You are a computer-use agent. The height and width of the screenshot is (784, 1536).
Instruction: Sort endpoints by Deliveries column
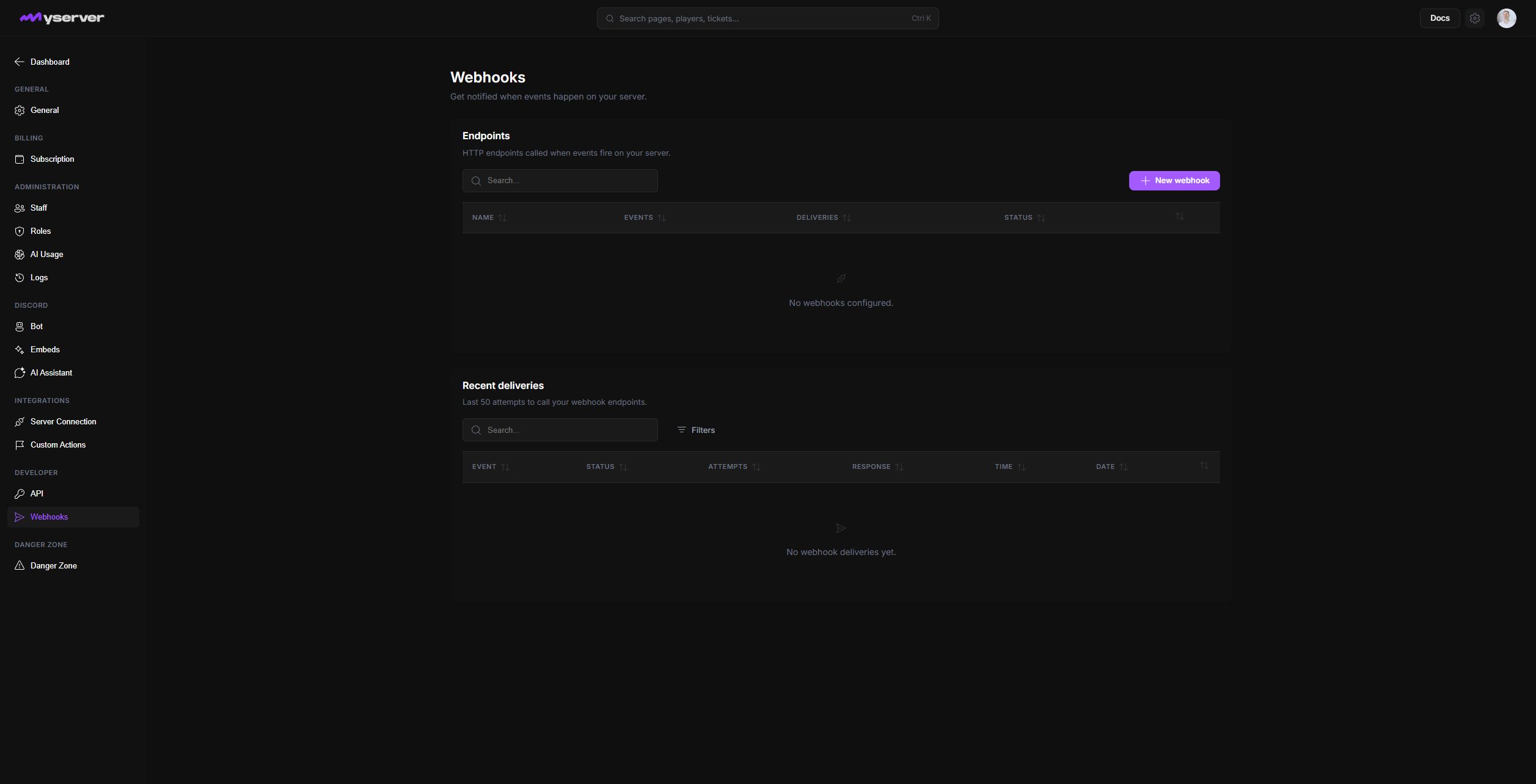[823, 218]
